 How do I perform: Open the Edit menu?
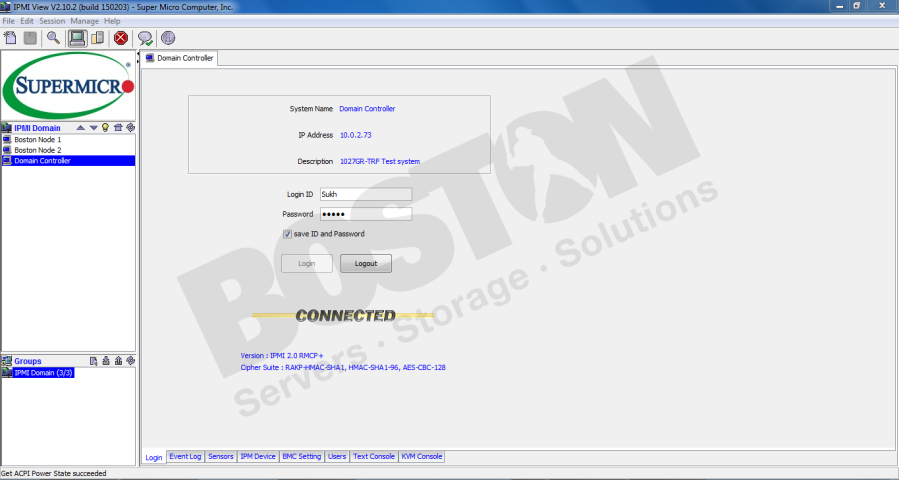(27, 21)
